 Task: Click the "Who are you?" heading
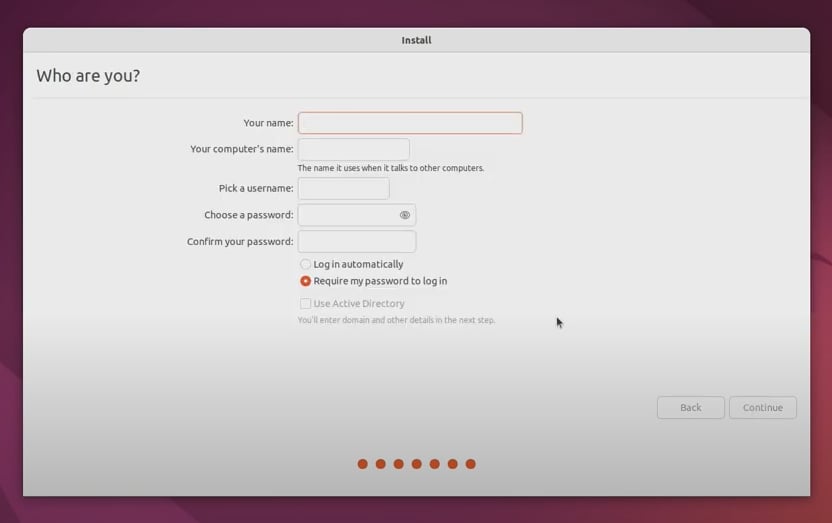88,76
